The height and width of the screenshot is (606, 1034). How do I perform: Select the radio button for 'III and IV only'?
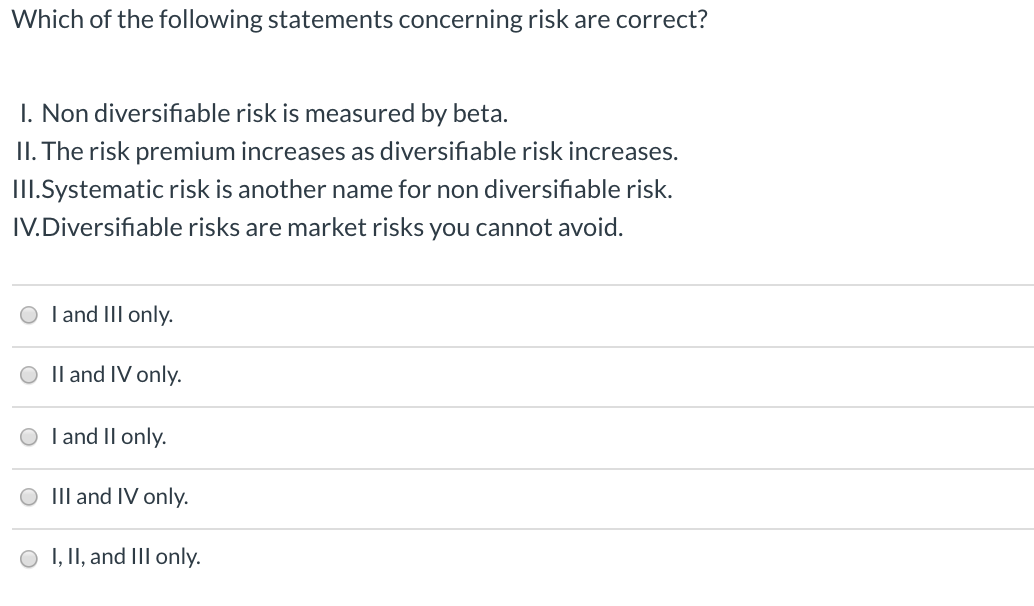tap(28, 496)
